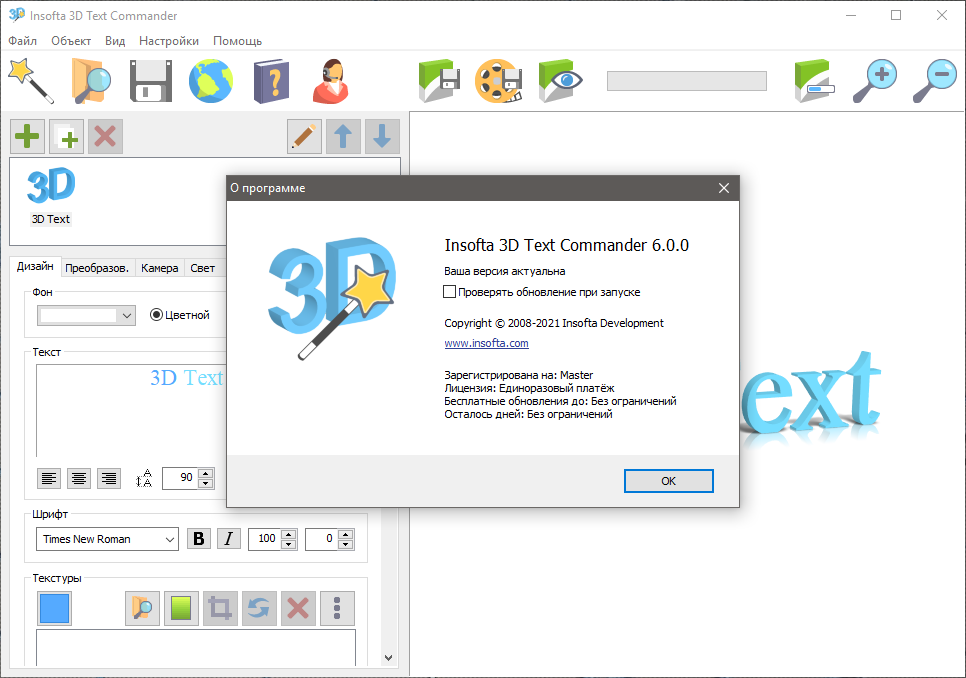Click the empty texture list box
Viewport: 966px width, 678px height.
(x=196, y=647)
